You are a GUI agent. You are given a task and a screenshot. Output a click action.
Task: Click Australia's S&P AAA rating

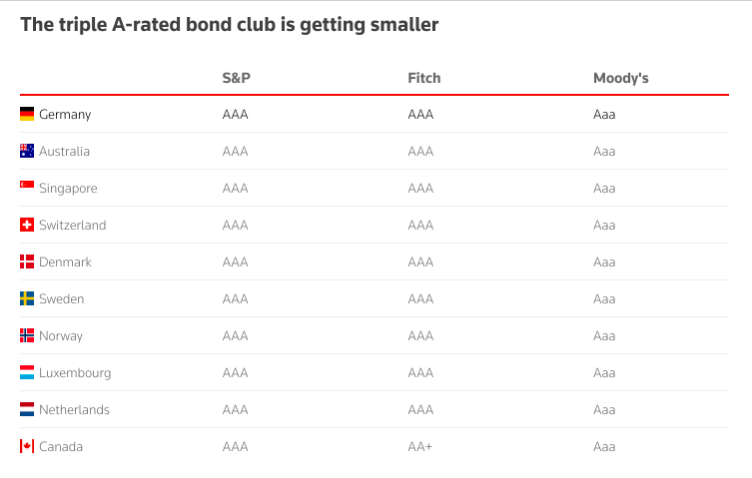click(x=235, y=151)
